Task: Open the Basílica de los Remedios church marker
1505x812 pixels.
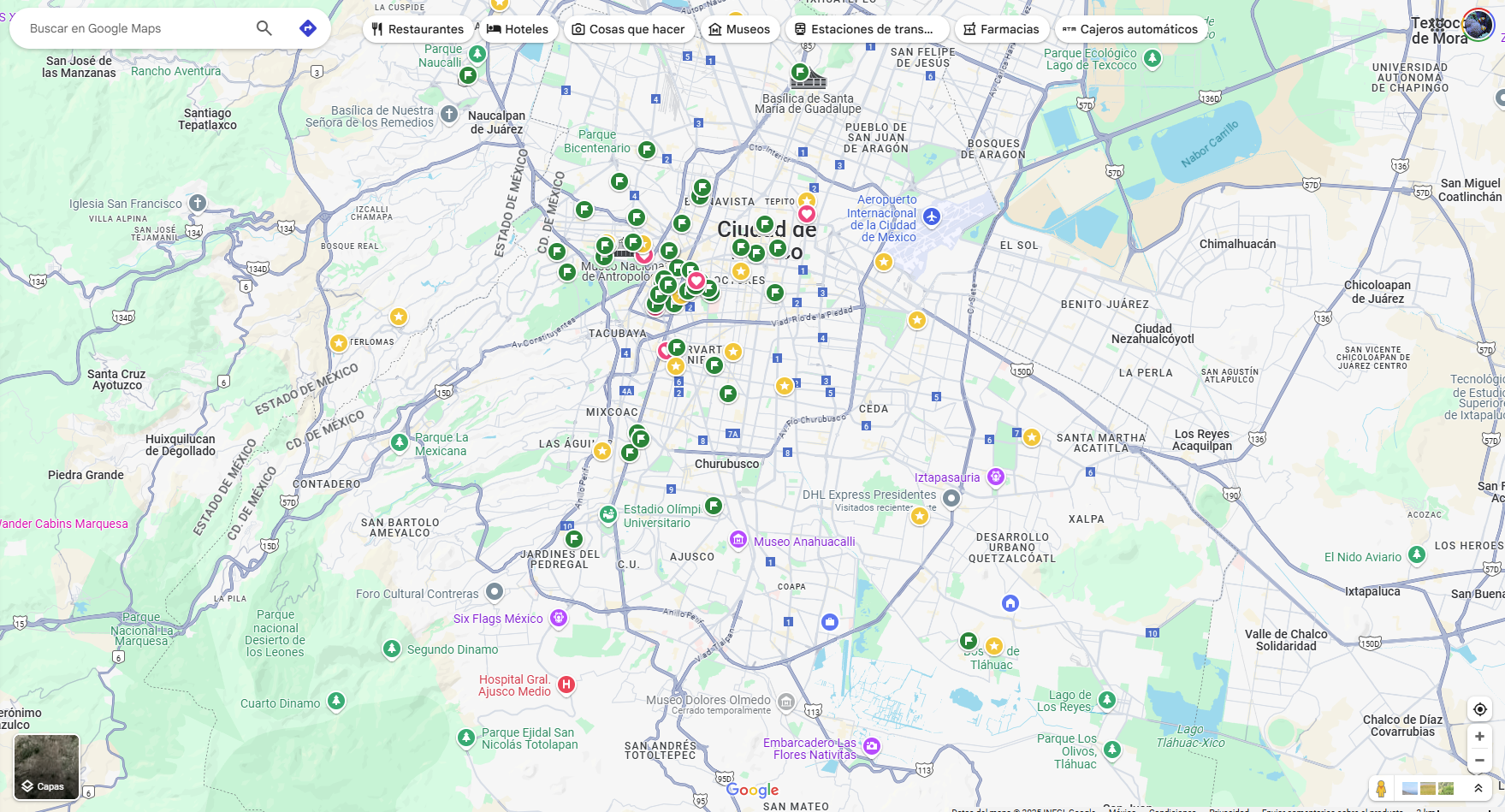Action: point(449,114)
